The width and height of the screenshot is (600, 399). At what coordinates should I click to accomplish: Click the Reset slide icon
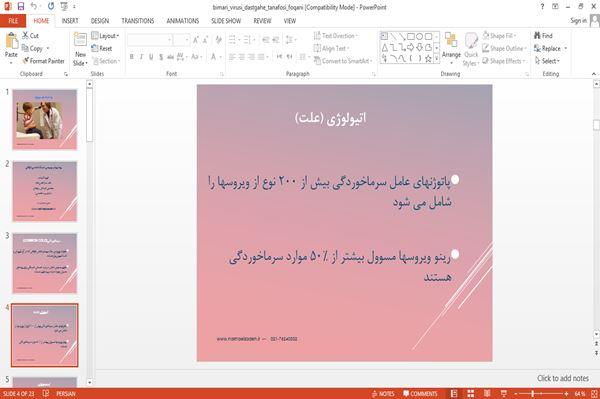(x=102, y=48)
